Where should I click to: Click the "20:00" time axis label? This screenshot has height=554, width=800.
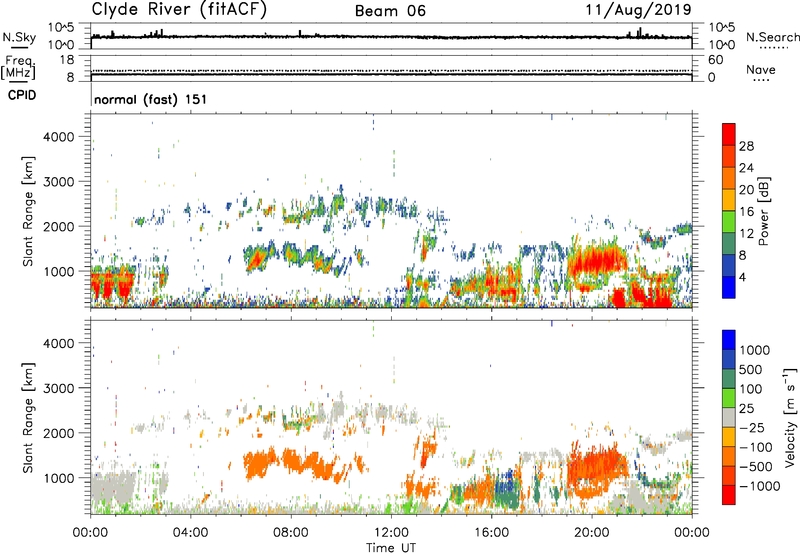click(591, 533)
